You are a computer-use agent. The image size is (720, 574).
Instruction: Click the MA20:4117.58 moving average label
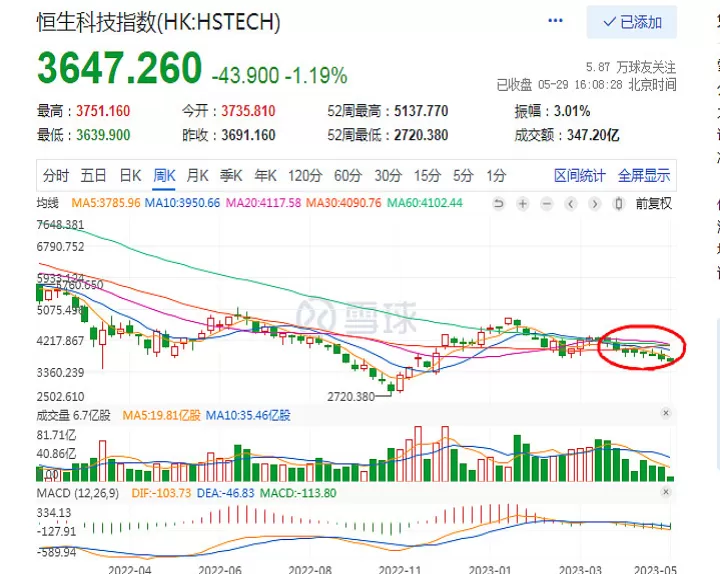pyautogui.click(x=263, y=203)
